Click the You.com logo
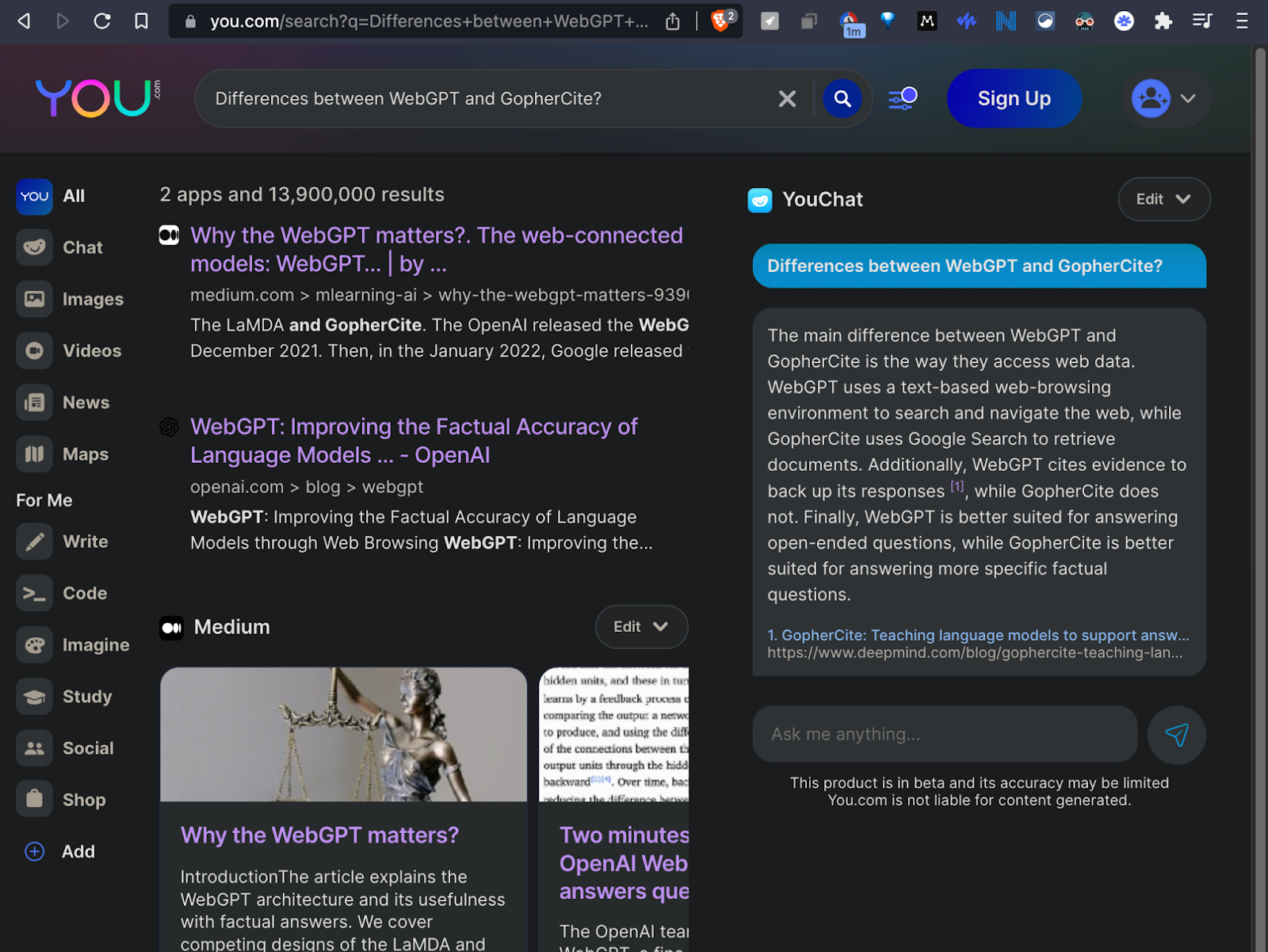1268x952 pixels. (97, 98)
